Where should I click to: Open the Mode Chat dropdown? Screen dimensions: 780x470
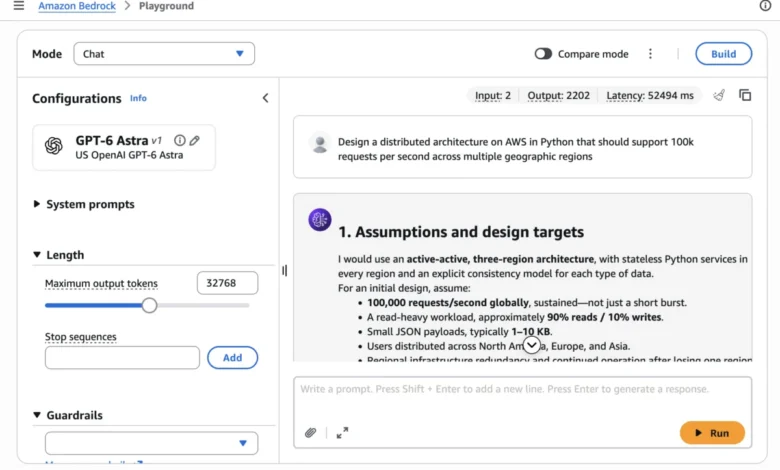(x=164, y=54)
